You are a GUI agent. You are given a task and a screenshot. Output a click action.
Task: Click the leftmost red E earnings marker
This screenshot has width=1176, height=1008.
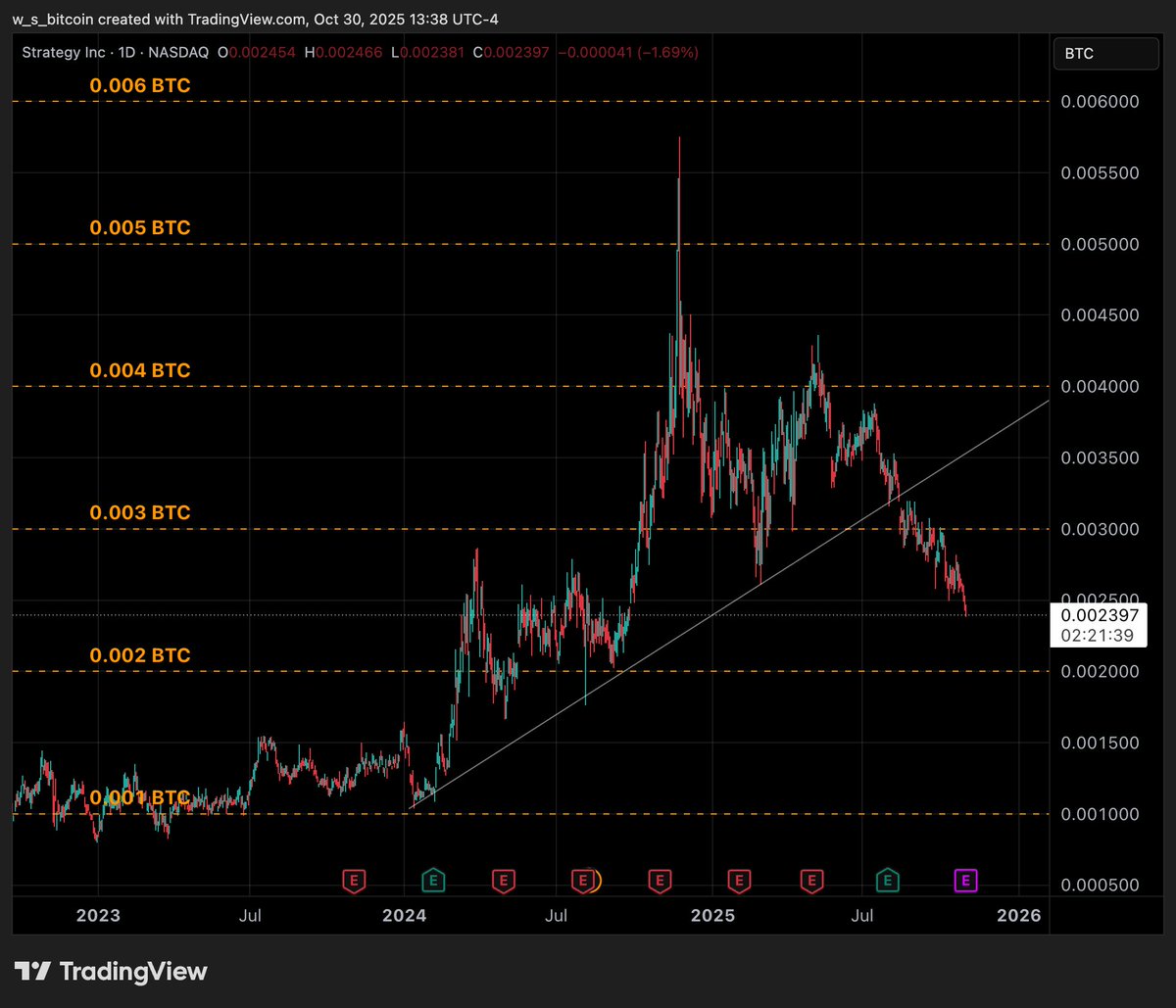point(354,881)
